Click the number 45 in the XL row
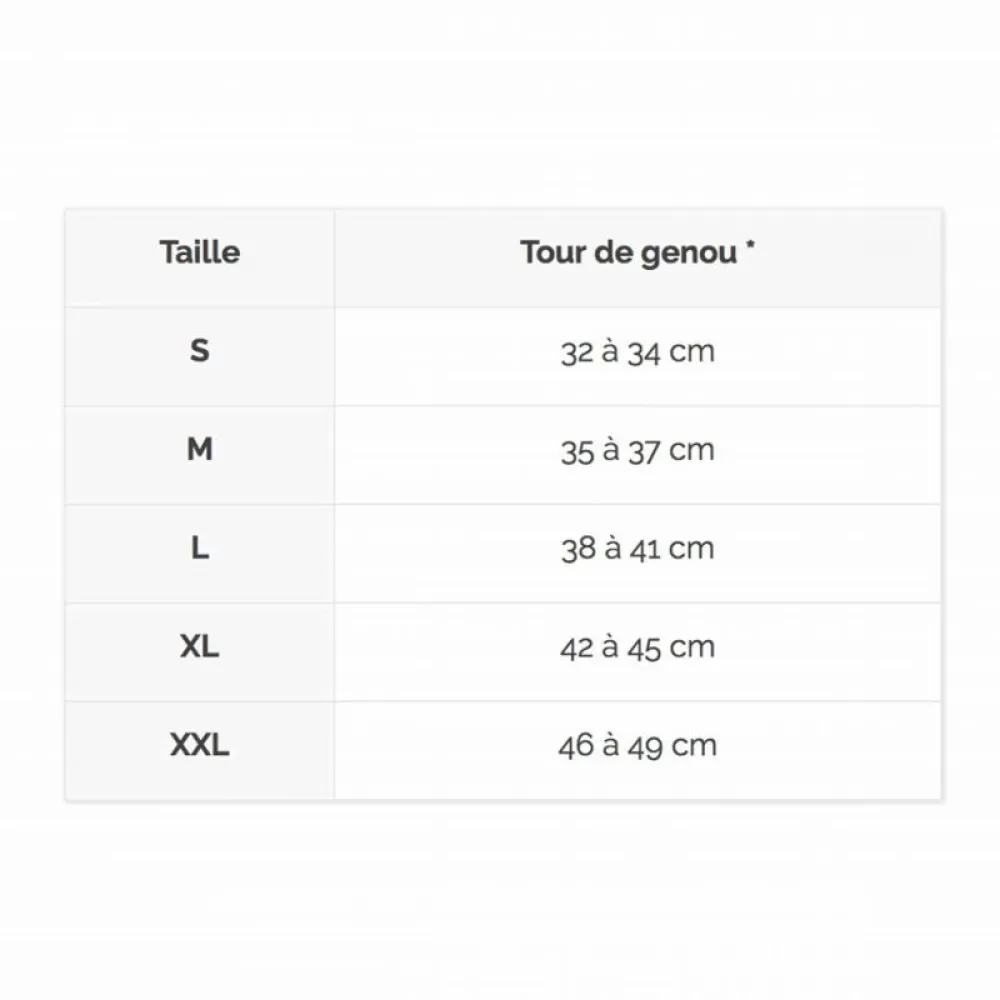The image size is (1000, 1000). coord(643,648)
